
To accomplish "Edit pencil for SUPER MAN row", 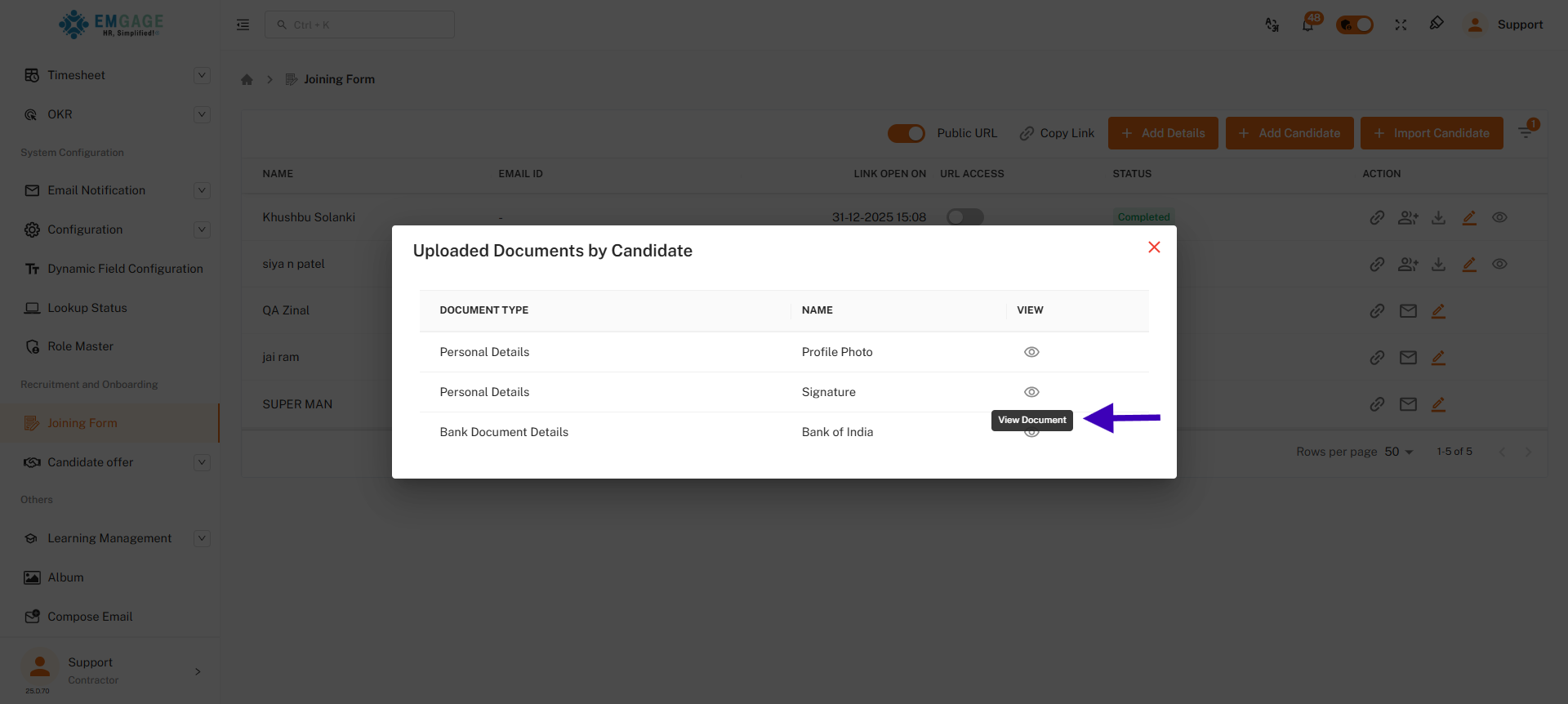I will (1439, 403).
